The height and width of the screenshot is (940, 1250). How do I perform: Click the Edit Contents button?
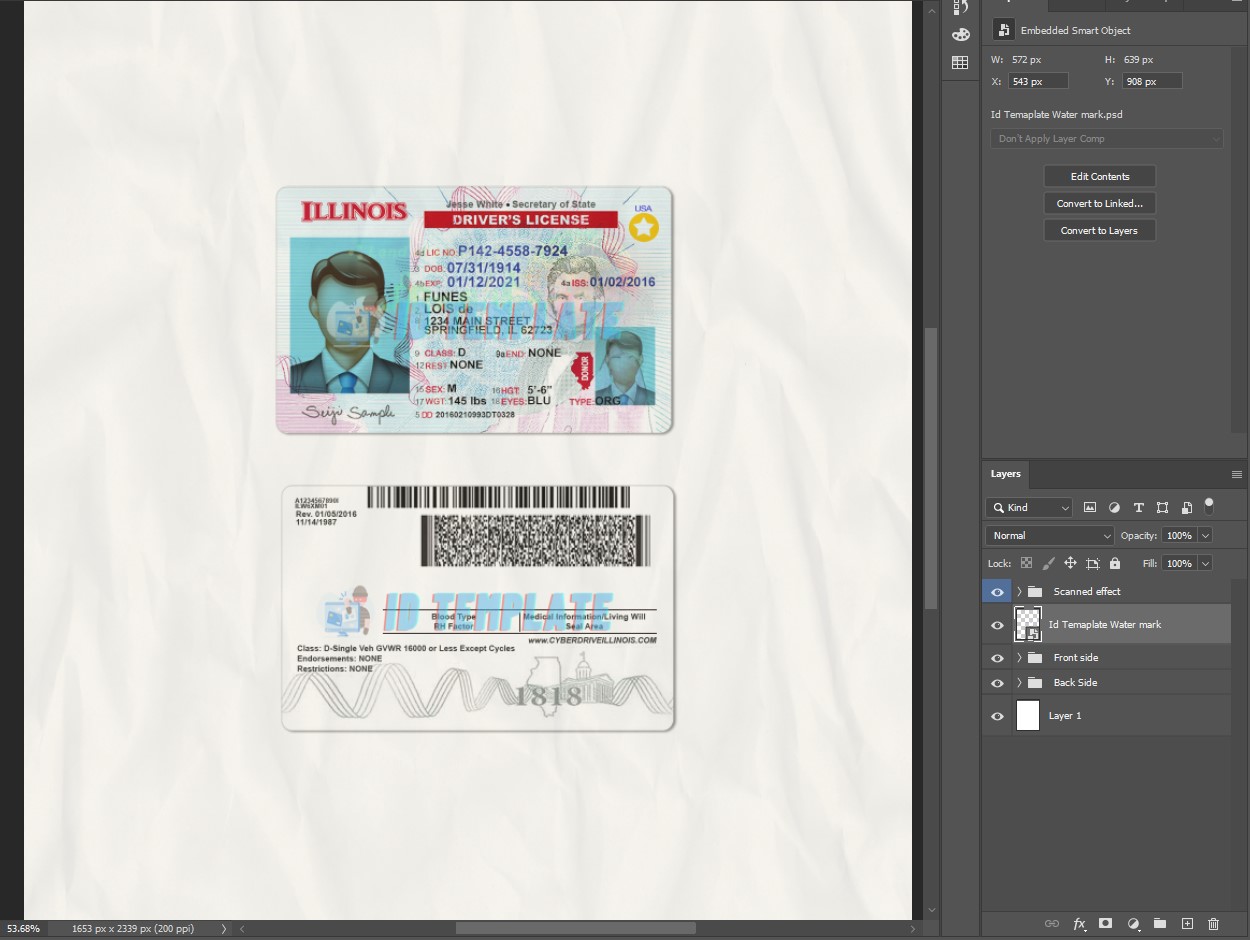(x=1100, y=177)
